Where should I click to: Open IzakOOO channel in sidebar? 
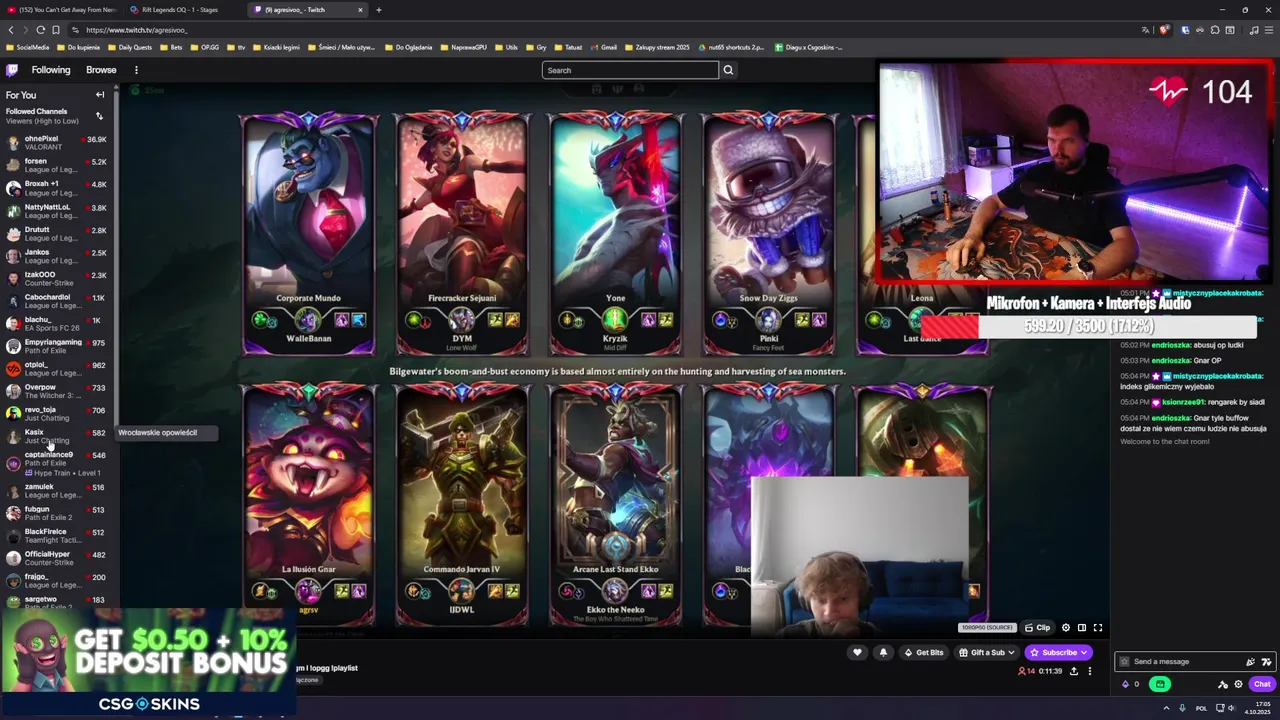click(x=56, y=279)
